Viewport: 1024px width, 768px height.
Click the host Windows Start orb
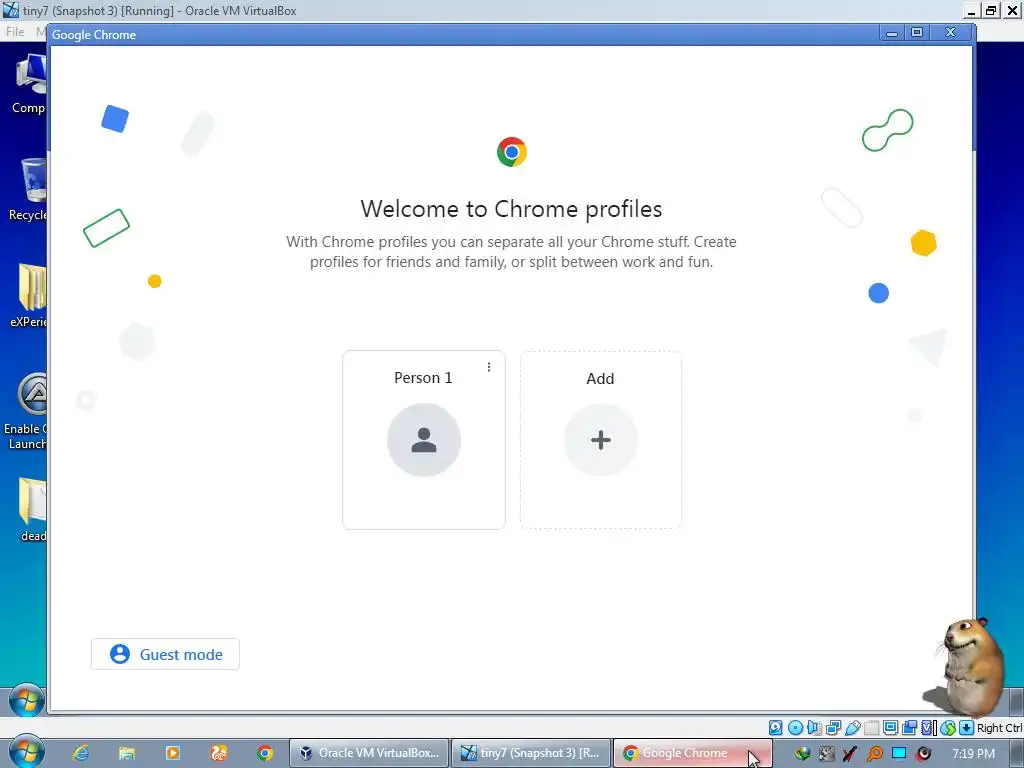tap(26, 751)
